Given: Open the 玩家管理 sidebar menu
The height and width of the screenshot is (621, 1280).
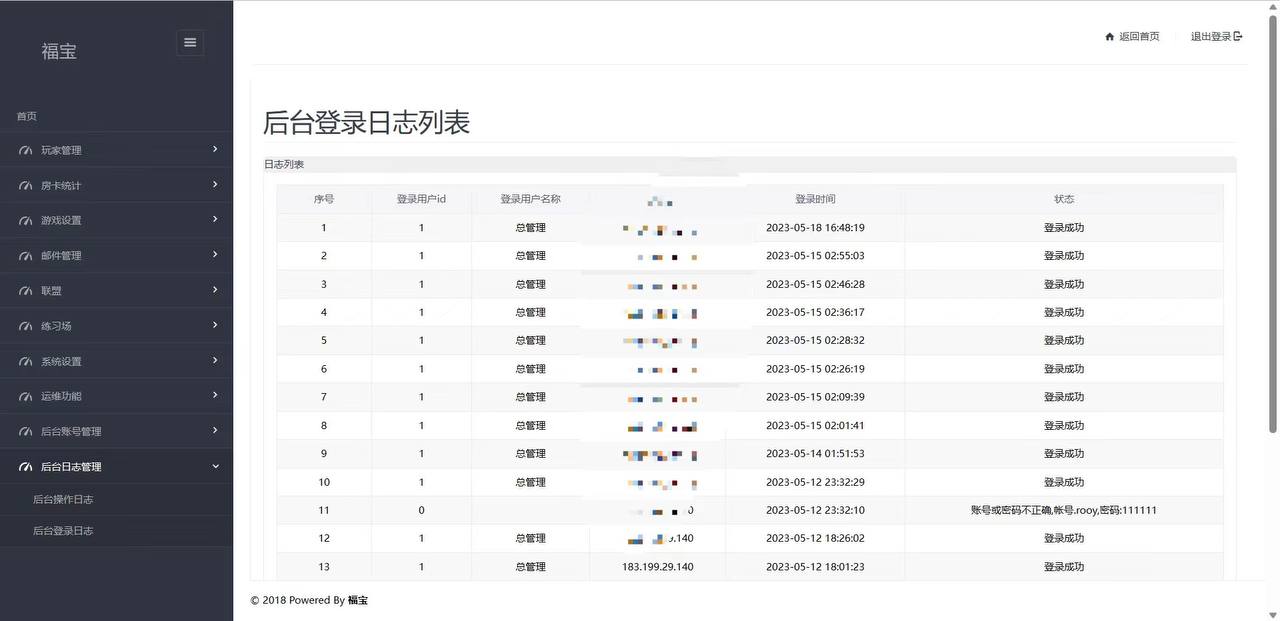Looking at the screenshot, I should (x=116, y=150).
